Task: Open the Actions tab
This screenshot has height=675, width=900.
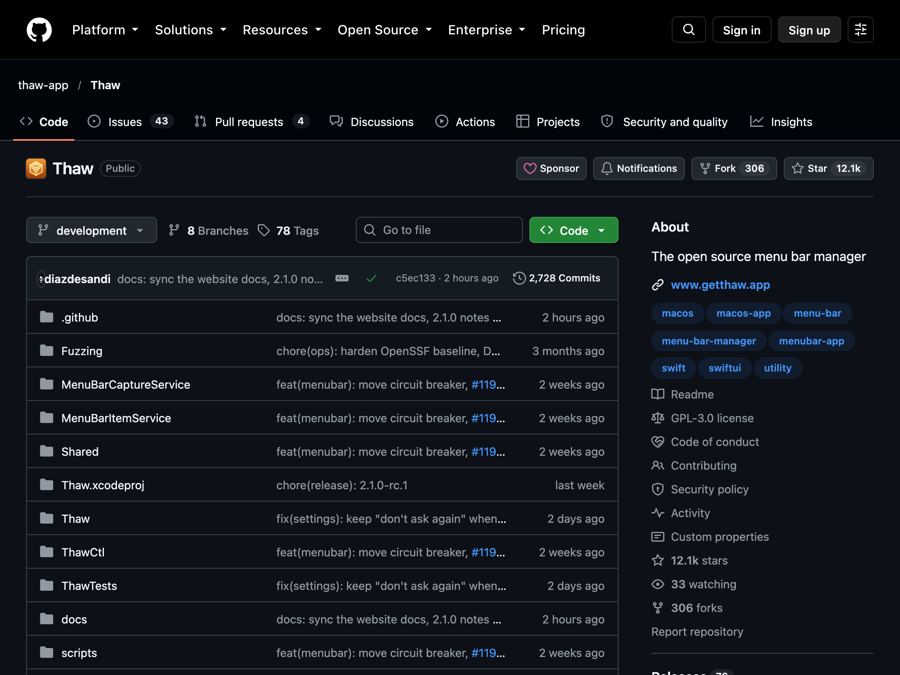Action: (465, 122)
